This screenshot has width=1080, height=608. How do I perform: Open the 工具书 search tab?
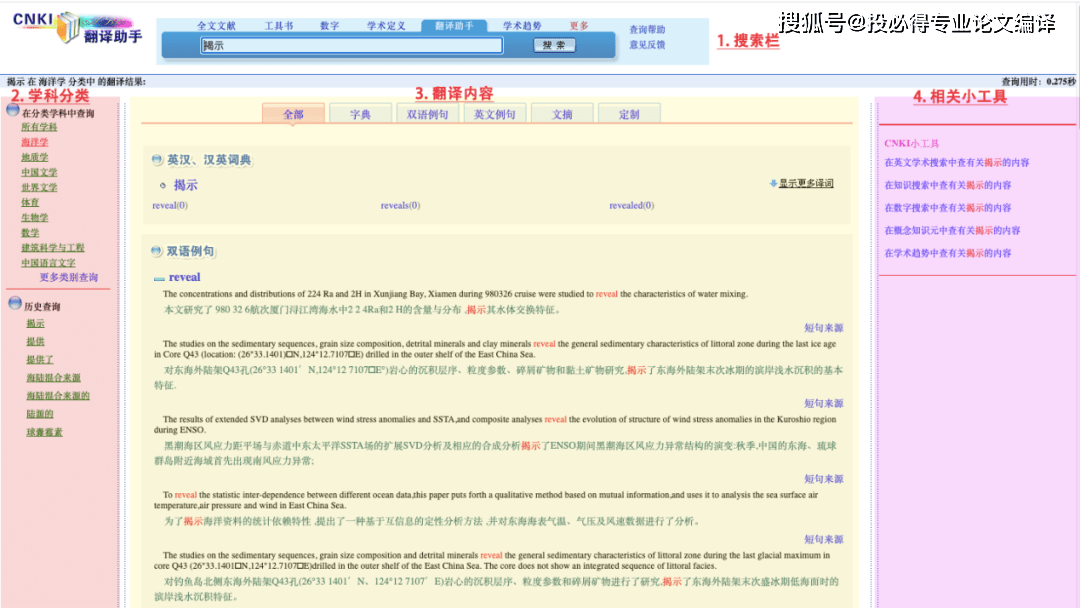(x=279, y=25)
